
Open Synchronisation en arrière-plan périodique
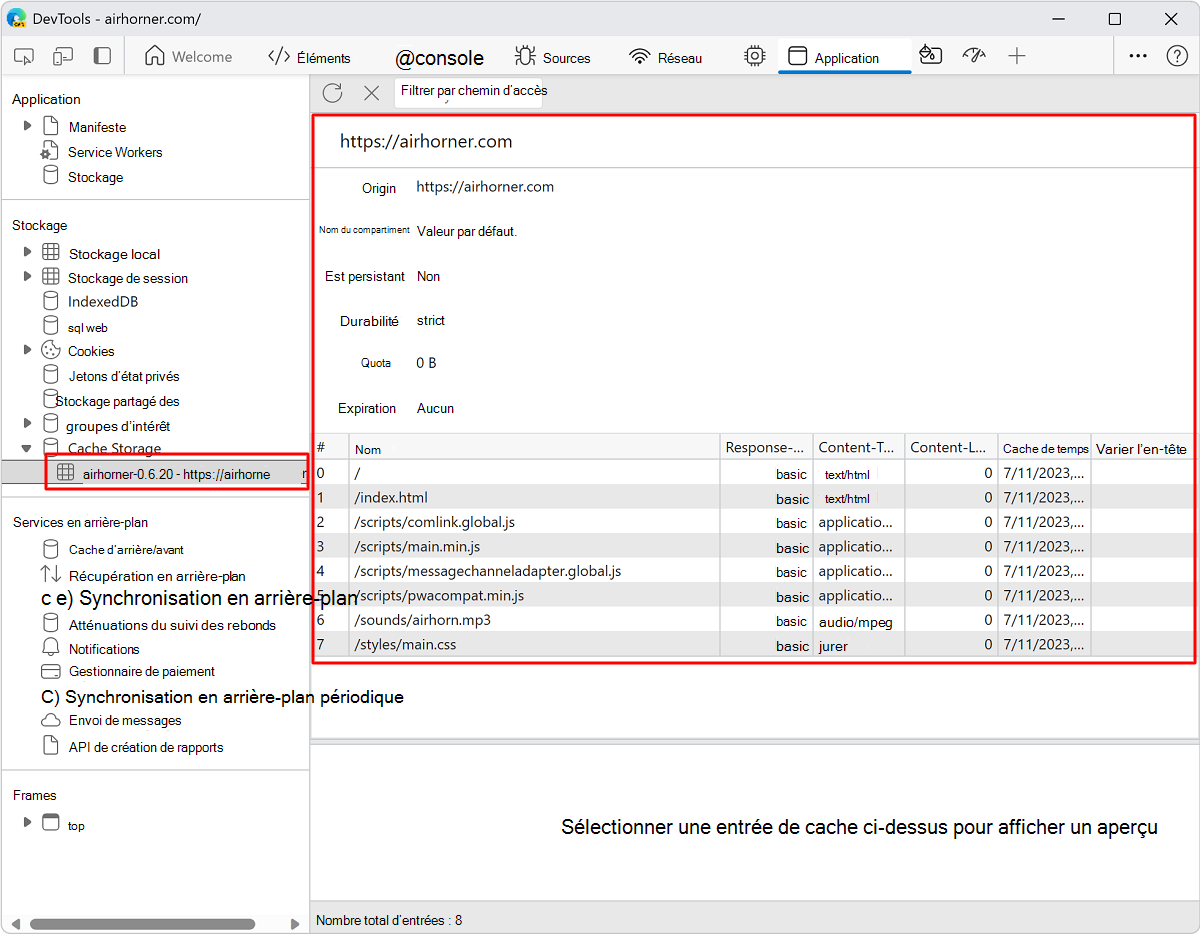222,696
